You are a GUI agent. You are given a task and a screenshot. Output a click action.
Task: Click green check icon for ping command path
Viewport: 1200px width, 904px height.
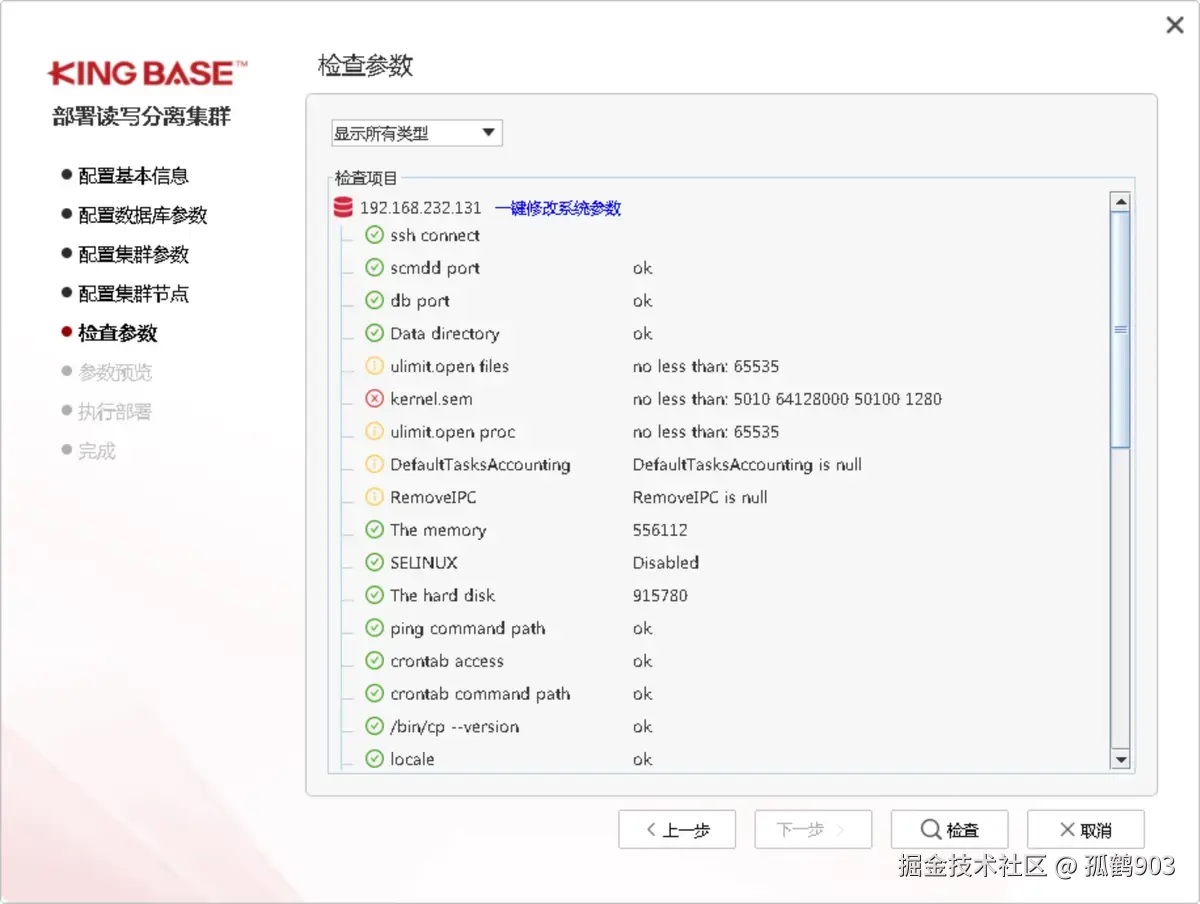pyautogui.click(x=375, y=628)
